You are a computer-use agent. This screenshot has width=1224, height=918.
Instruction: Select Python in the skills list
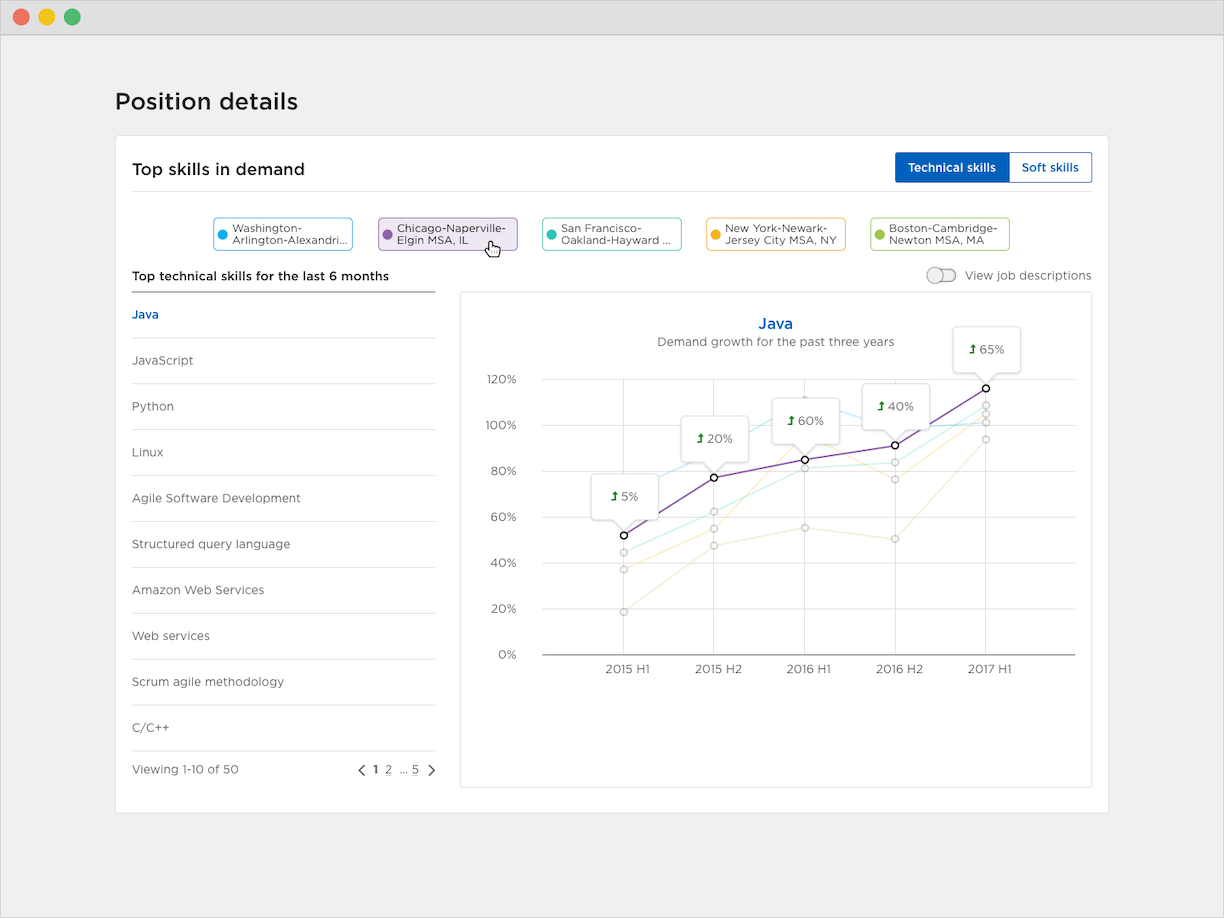tap(153, 407)
